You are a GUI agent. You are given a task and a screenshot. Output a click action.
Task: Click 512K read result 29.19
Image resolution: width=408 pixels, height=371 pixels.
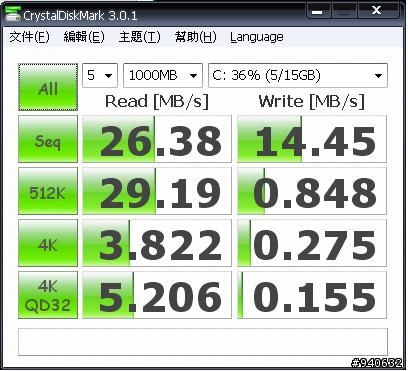tap(157, 191)
